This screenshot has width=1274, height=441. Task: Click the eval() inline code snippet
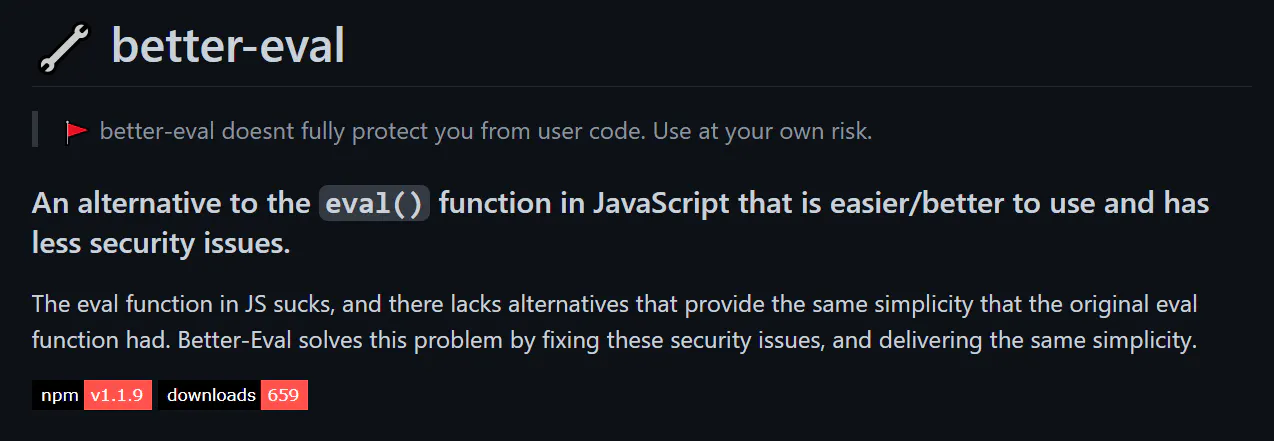point(374,204)
